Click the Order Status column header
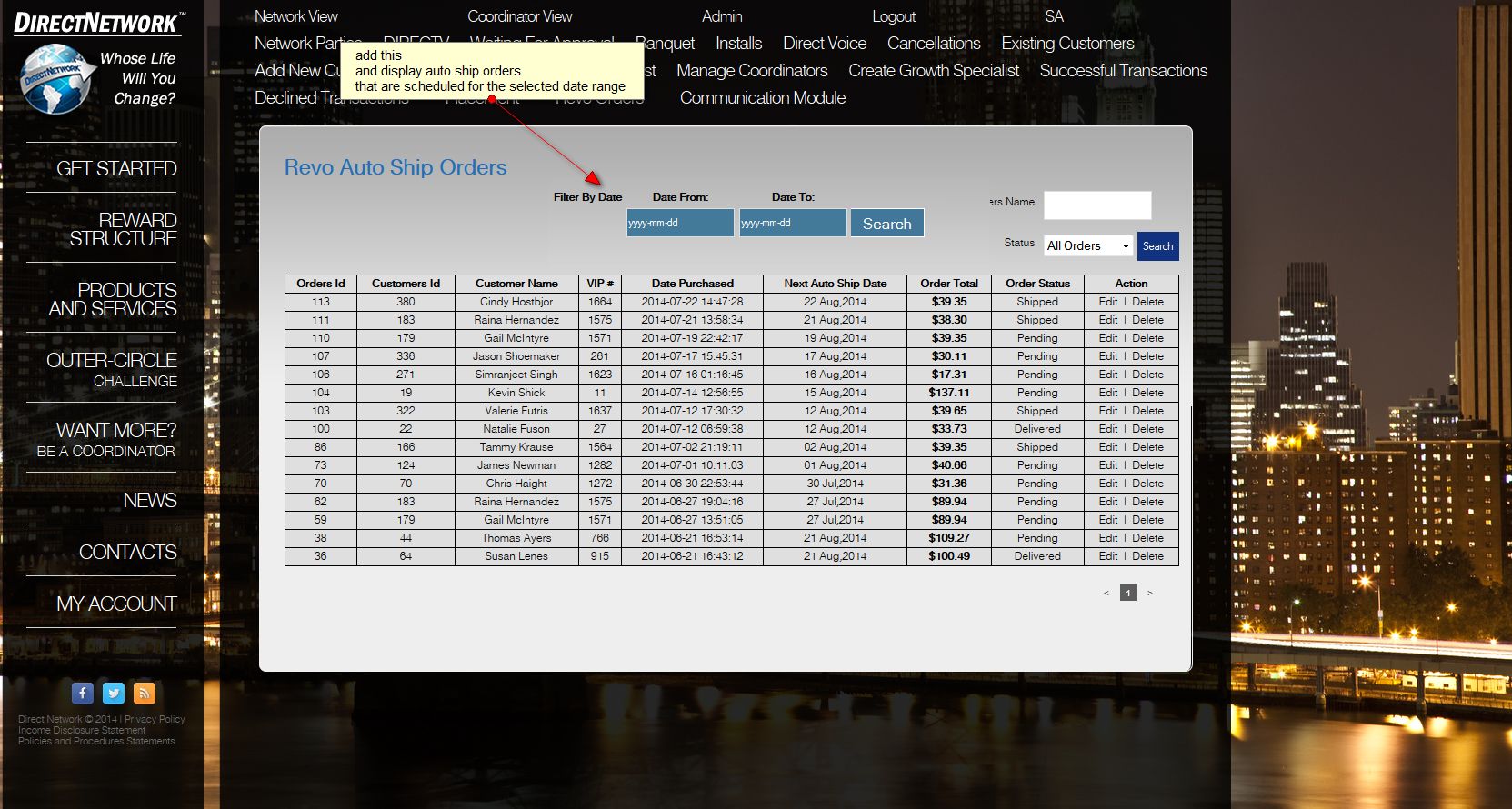Screen dimensions: 1512x809 click(x=1038, y=284)
